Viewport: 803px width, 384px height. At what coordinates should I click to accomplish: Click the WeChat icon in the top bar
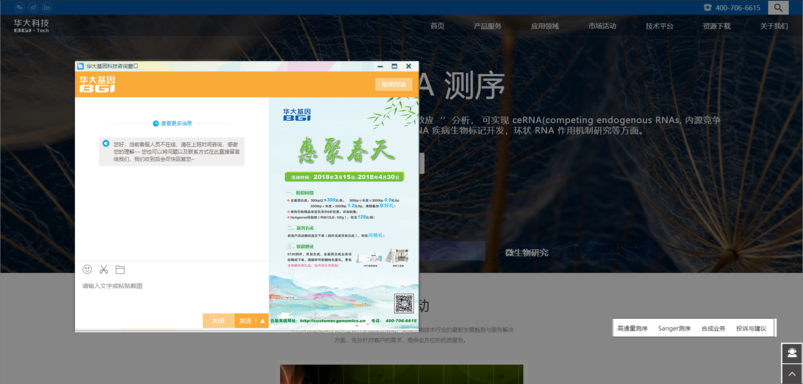pos(19,7)
